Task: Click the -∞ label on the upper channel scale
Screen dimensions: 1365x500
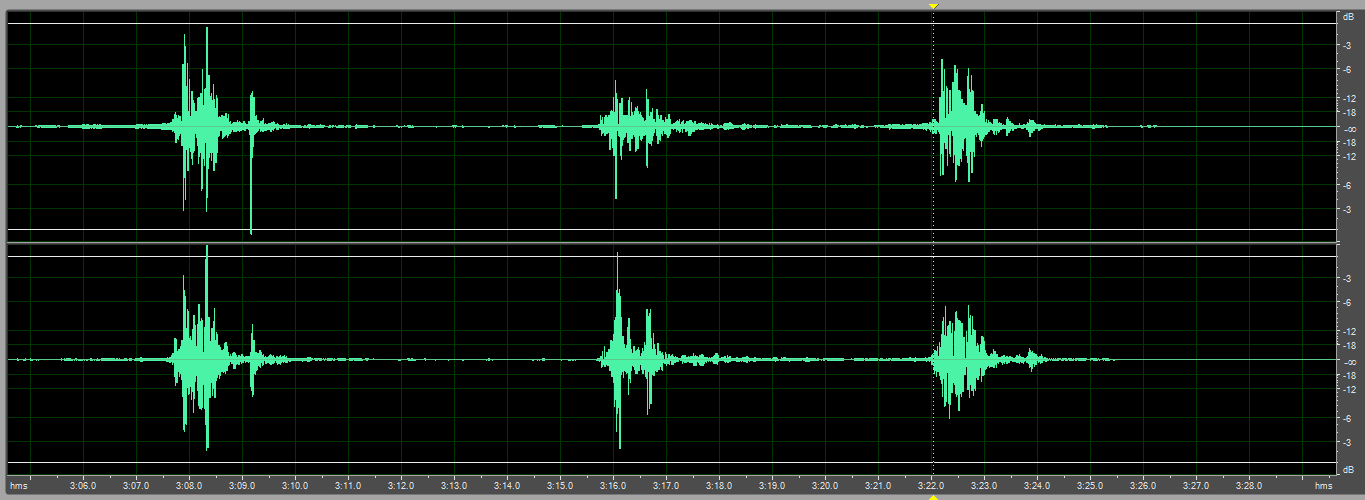Action: (1349, 128)
